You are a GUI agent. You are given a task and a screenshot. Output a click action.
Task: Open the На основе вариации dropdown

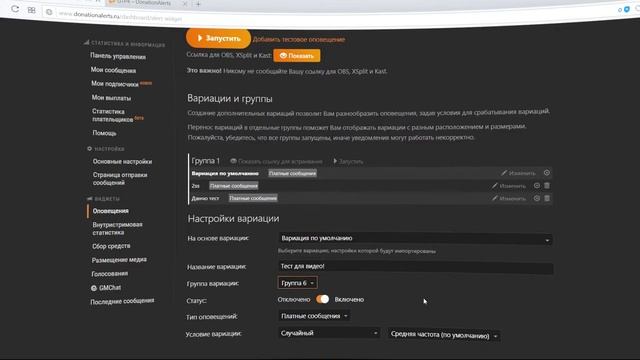415,239
